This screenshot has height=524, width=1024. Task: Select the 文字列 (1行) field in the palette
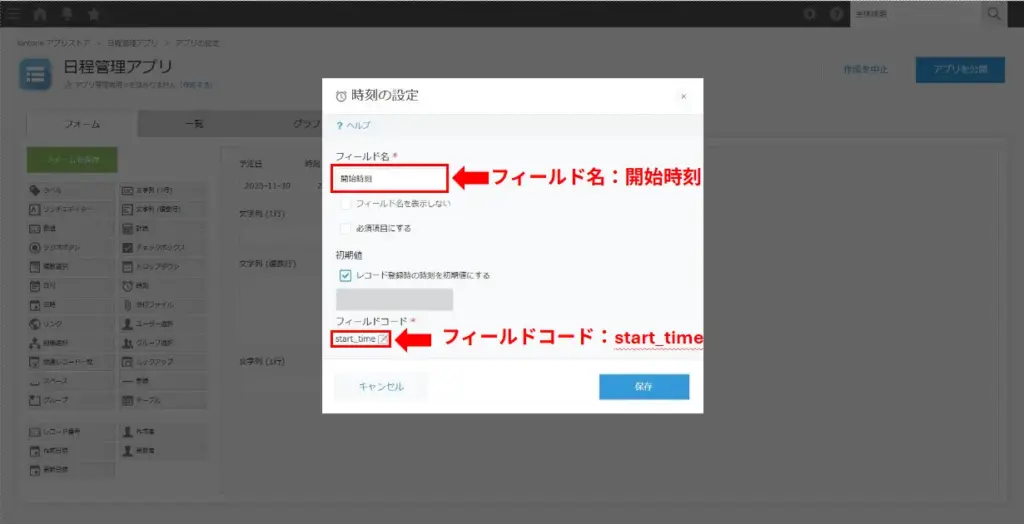(x=163, y=190)
